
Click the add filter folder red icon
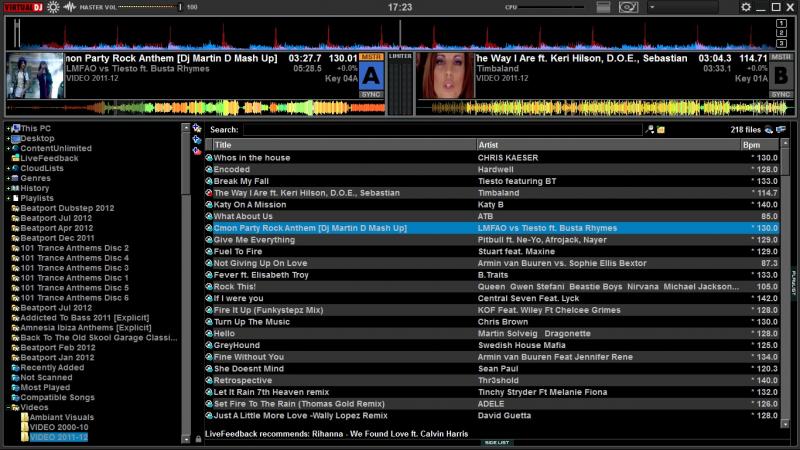(197, 151)
